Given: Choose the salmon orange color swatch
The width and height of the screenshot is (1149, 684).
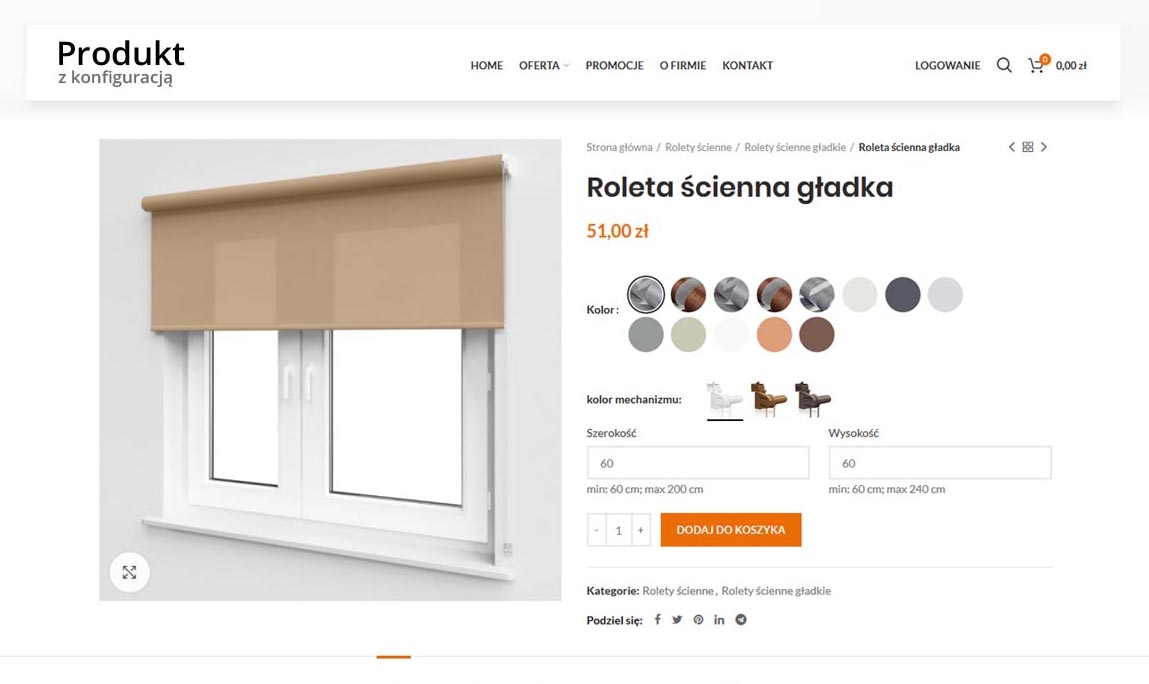Looking at the screenshot, I should pyautogui.click(x=774, y=334).
